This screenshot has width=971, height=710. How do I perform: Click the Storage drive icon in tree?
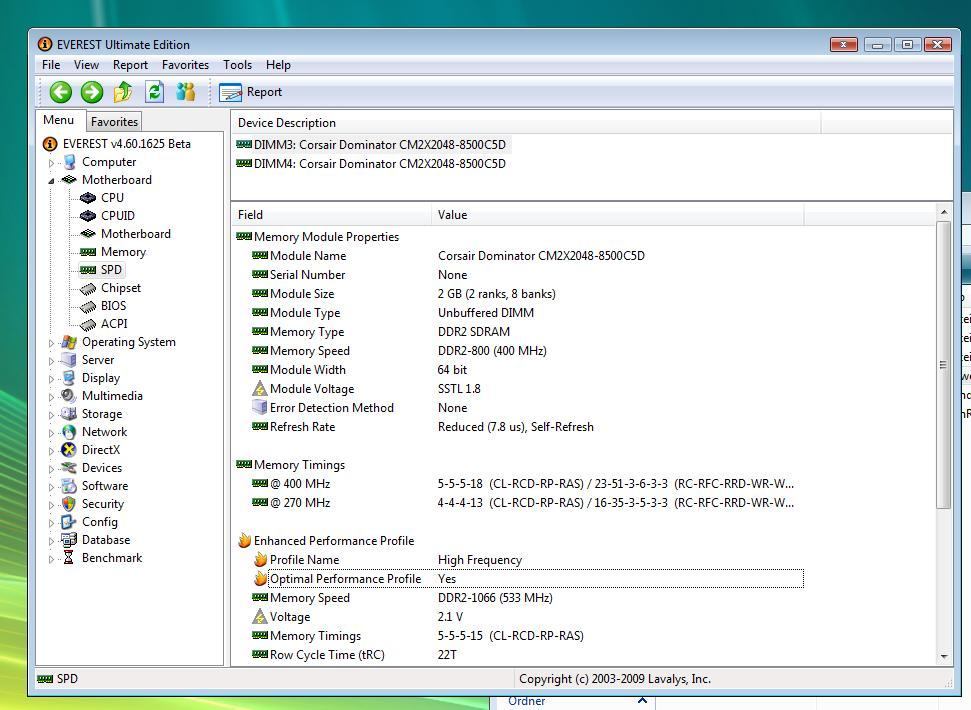pos(69,414)
